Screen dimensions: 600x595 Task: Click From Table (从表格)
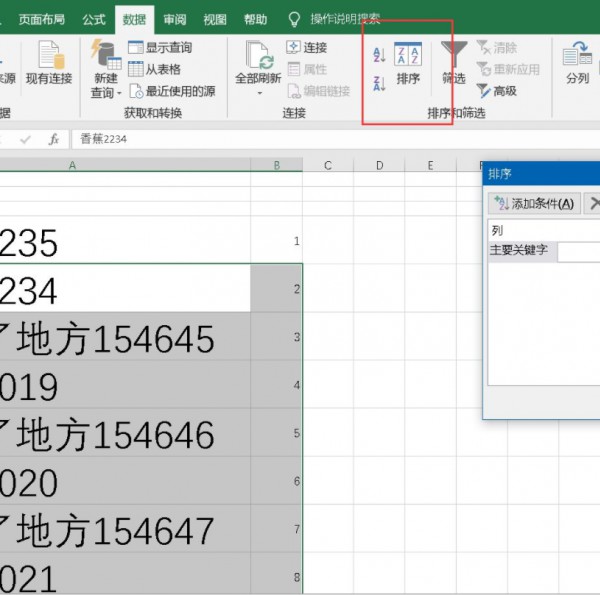point(154,69)
